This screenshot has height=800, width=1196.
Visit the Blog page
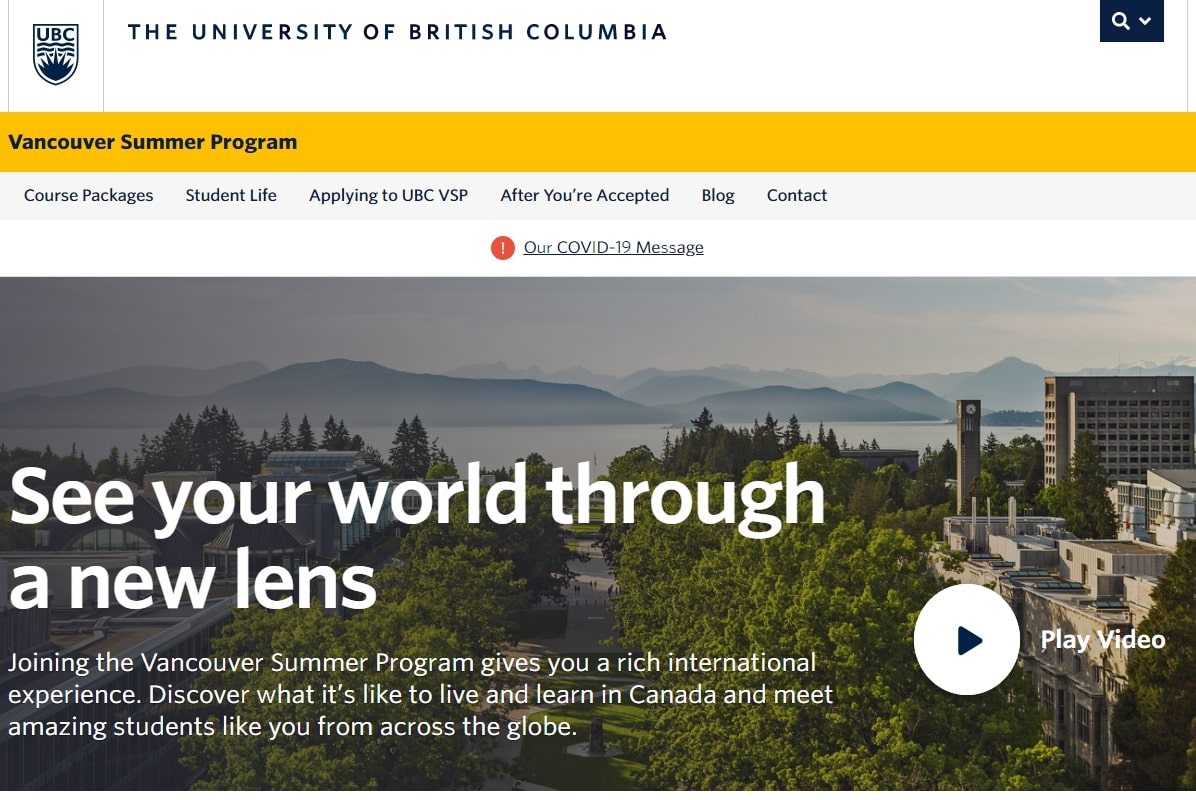point(718,195)
